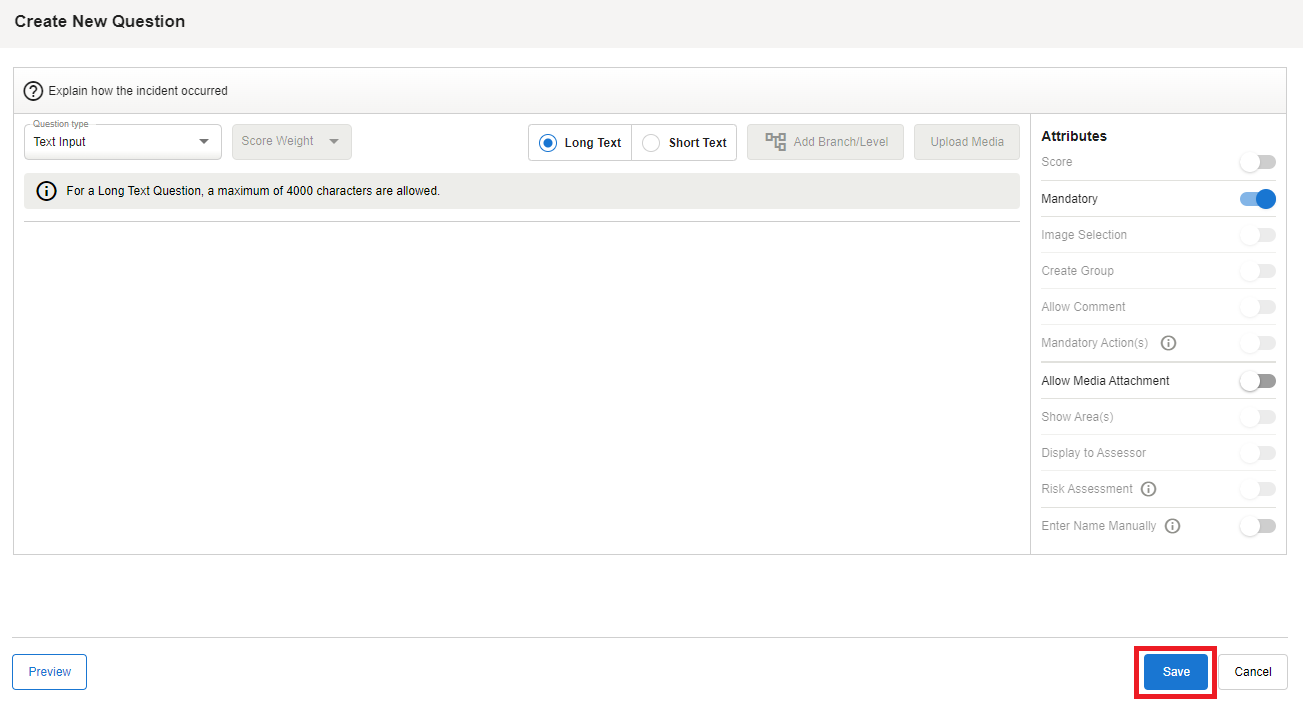Toggle the Enter Name Manually switch
Image resolution: width=1303 pixels, height=703 pixels.
[1257, 526]
